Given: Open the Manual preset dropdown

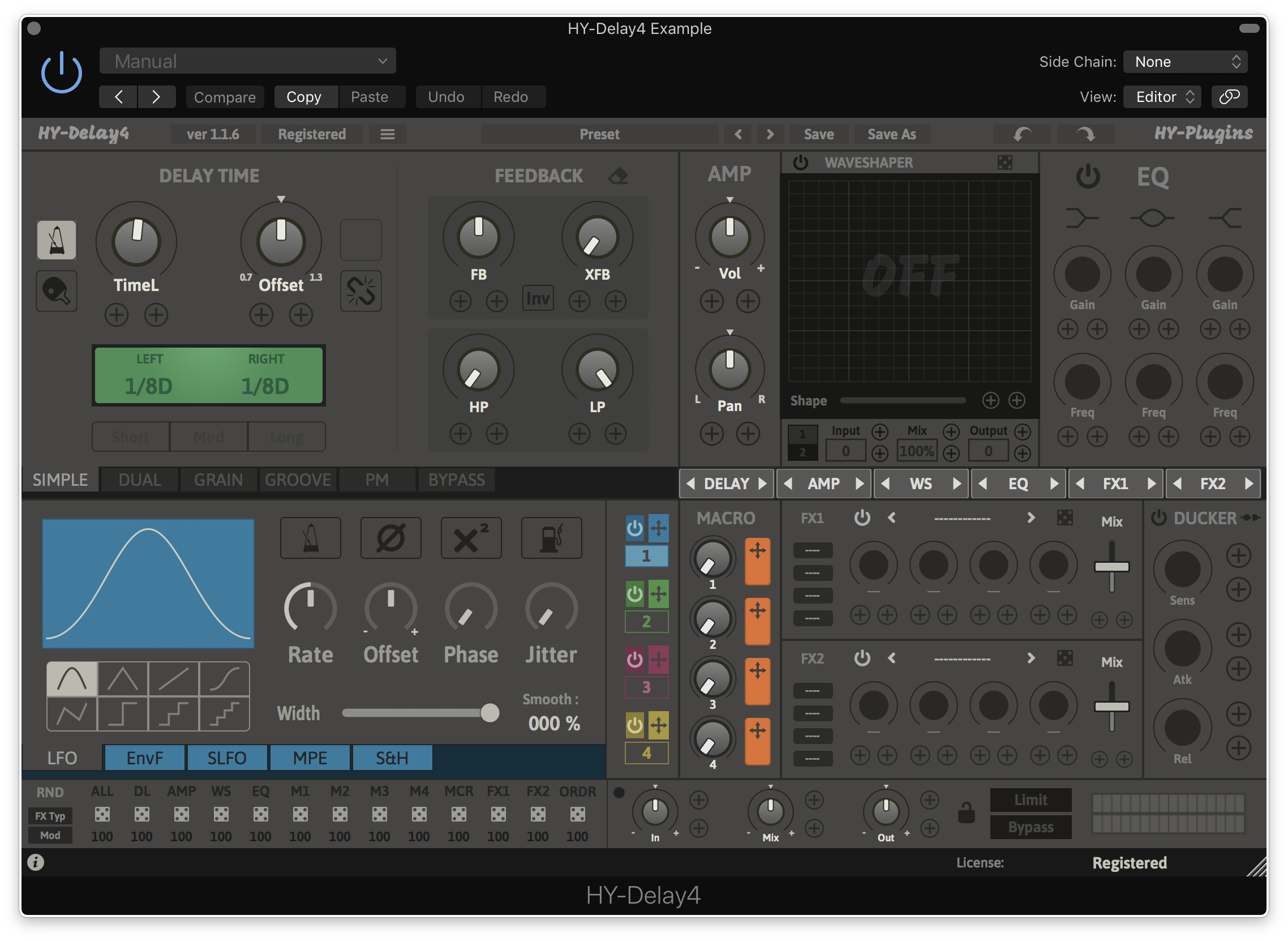Looking at the screenshot, I should pos(248,61).
